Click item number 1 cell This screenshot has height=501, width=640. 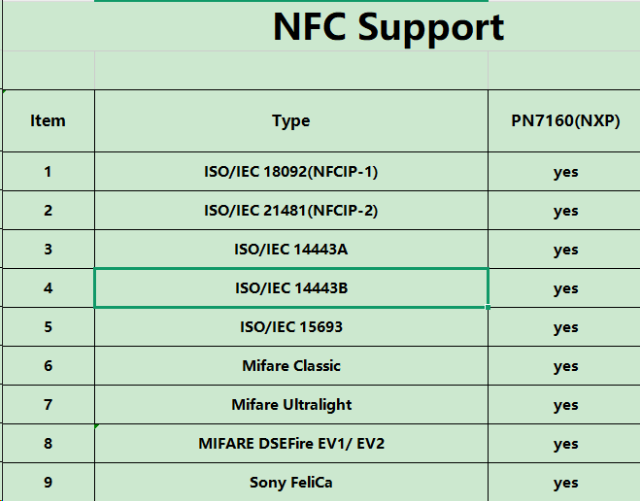click(x=48, y=172)
